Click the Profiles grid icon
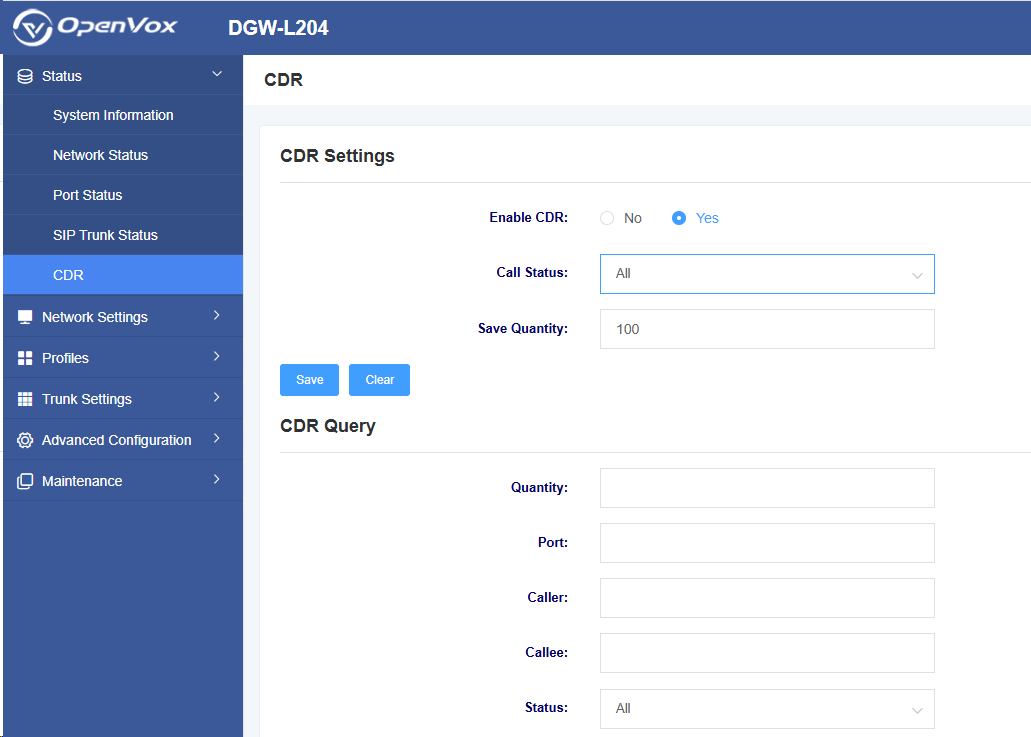The image size is (1031, 737). click(x=25, y=358)
